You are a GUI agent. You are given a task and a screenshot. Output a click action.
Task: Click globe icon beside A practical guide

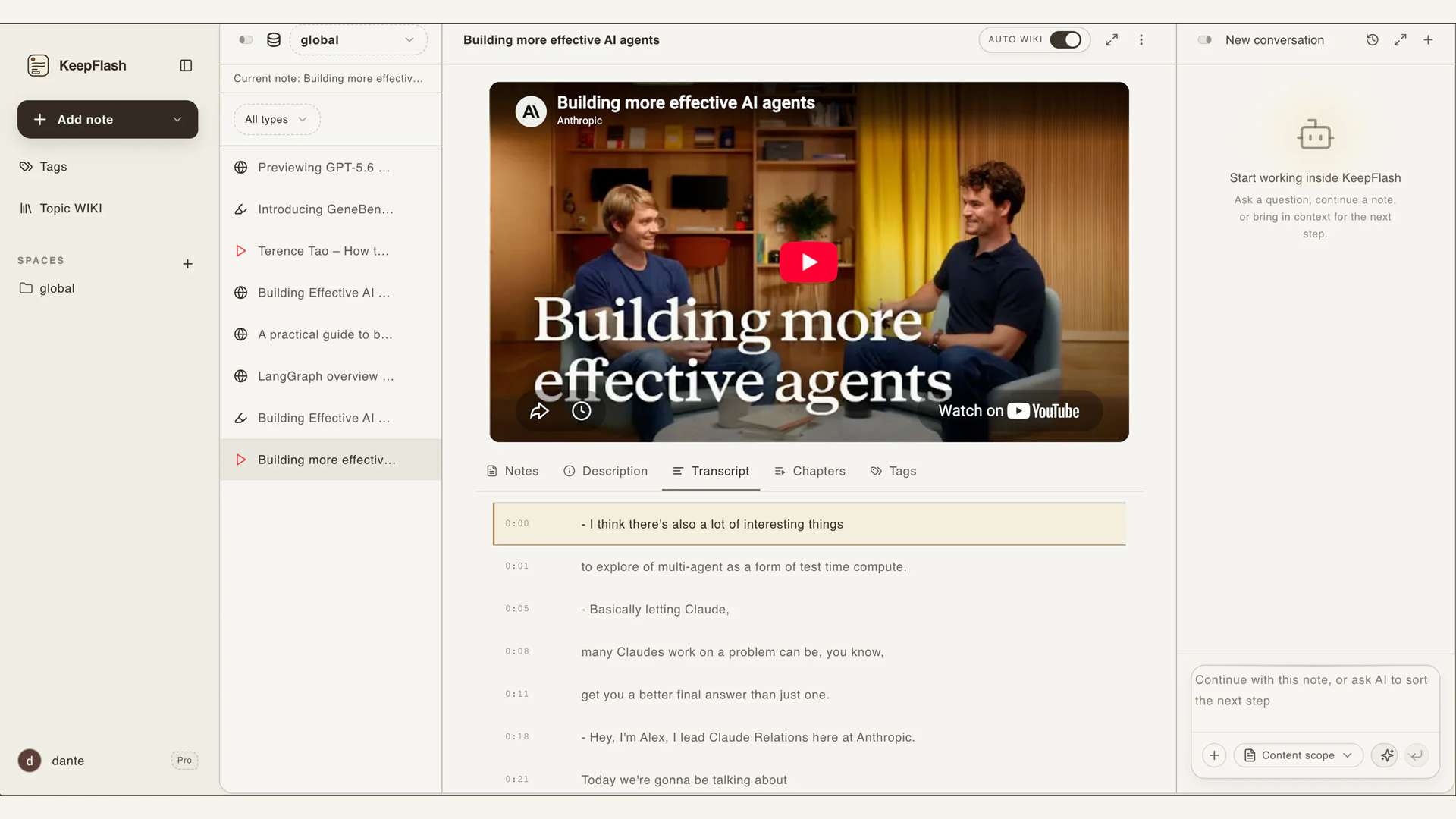[x=240, y=334]
